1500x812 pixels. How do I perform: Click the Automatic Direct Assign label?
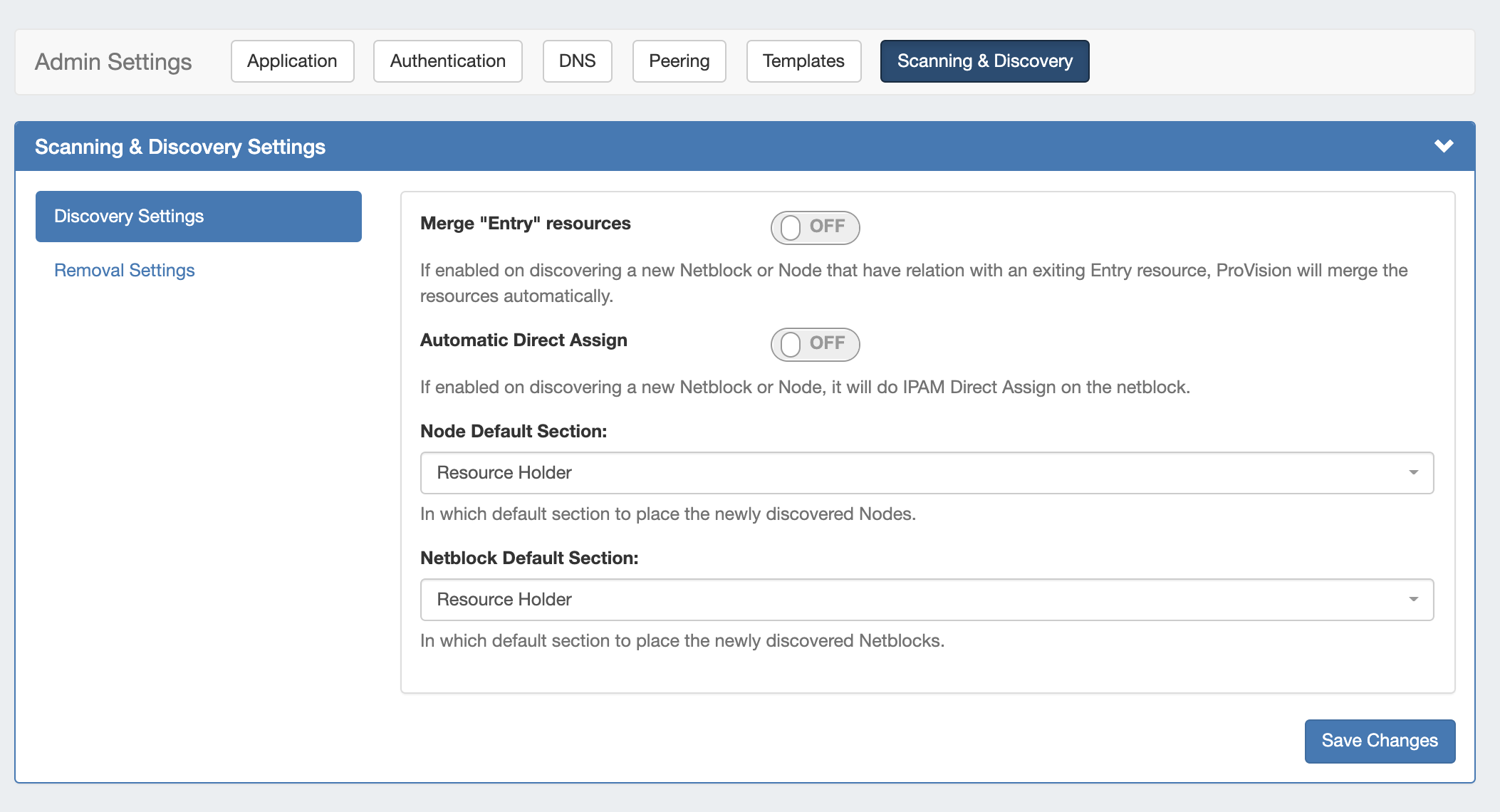[x=524, y=340]
